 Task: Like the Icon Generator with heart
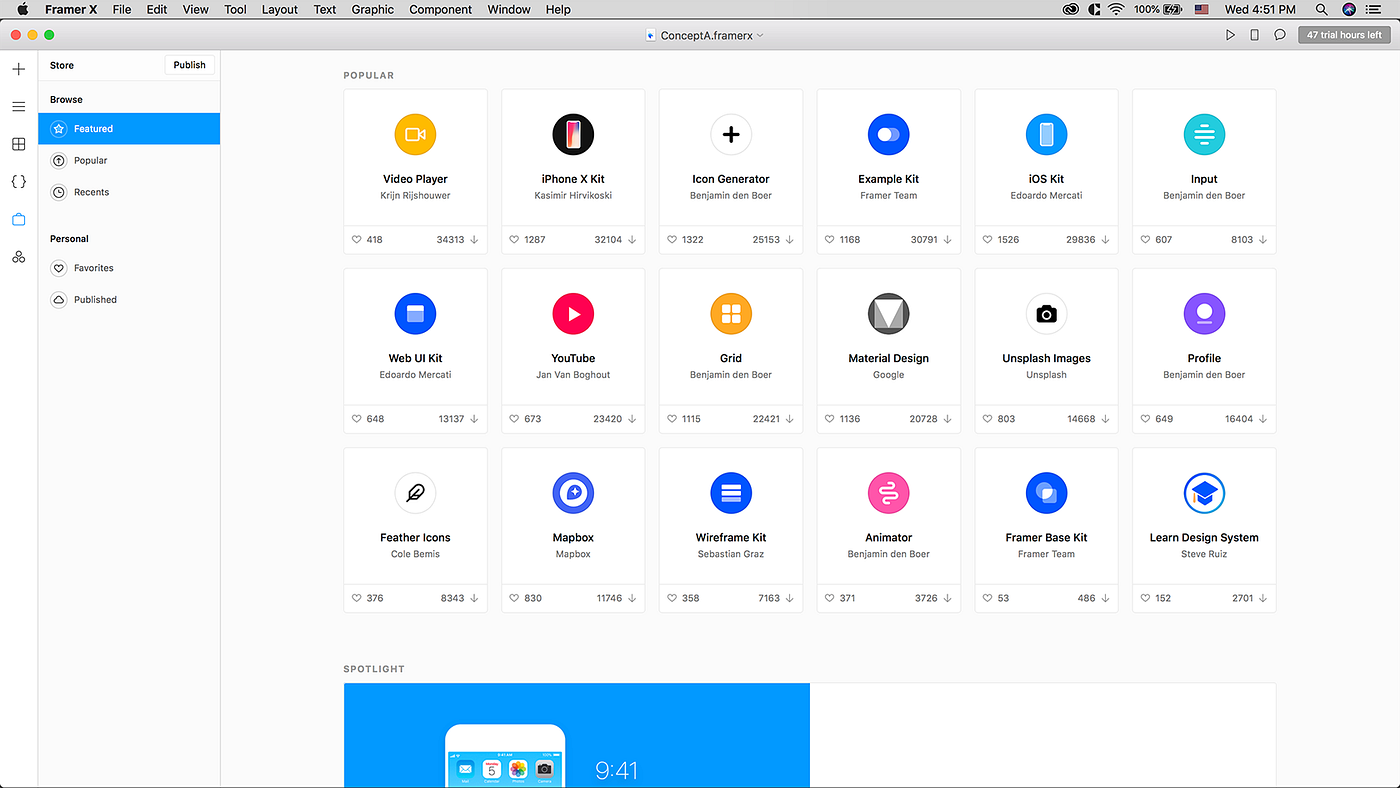[673, 240]
